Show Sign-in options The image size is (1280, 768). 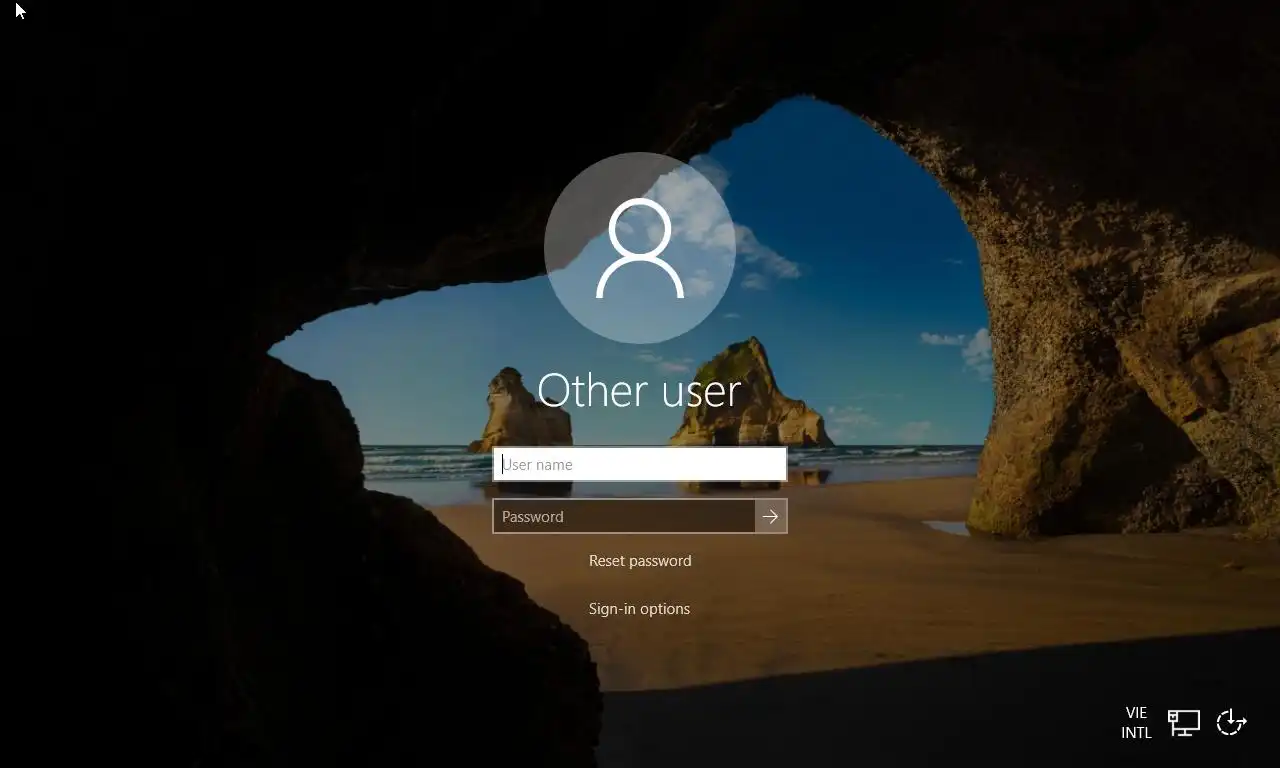click(x=640, y=609)
